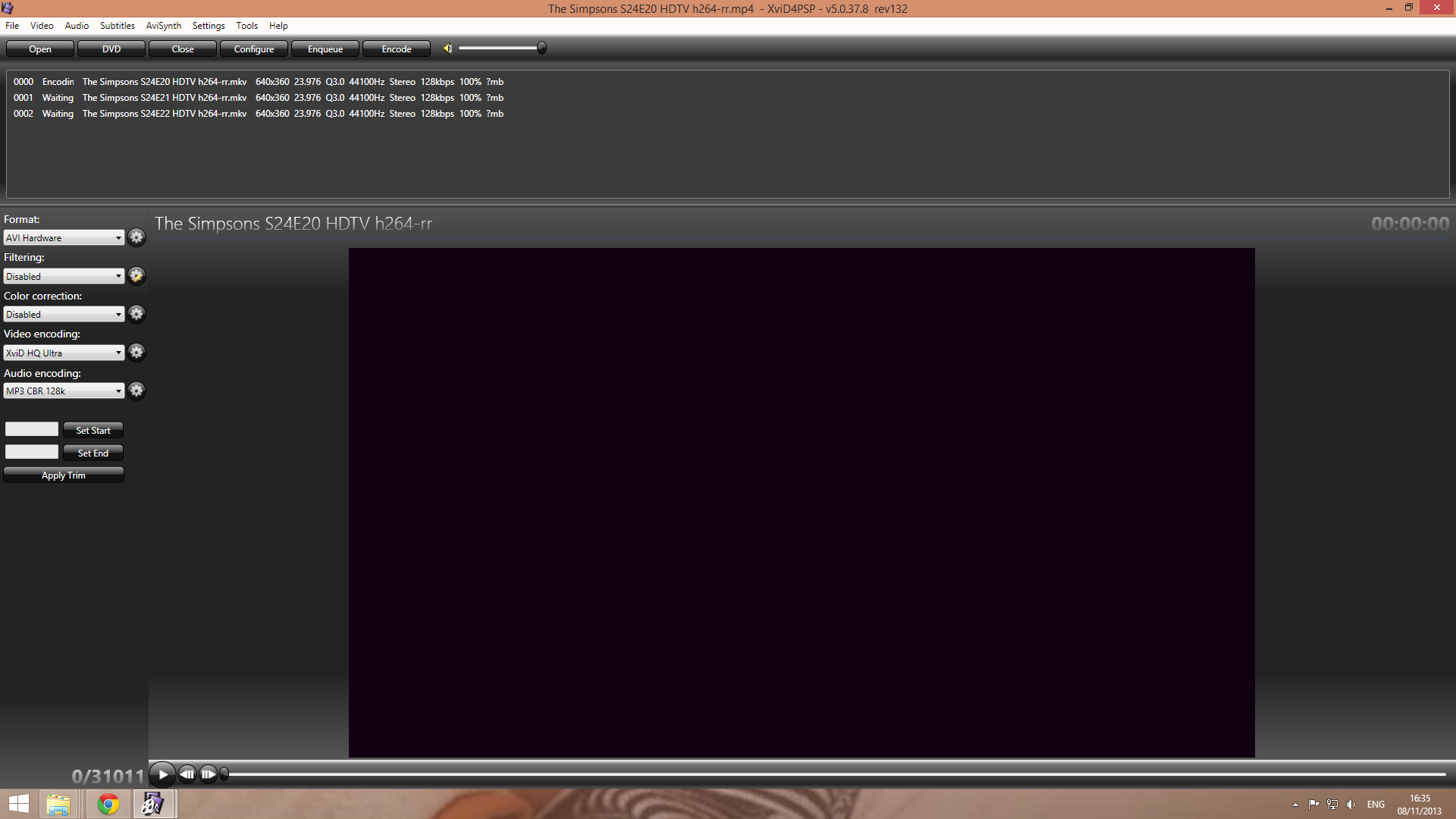Open the AviSynth menu
Image resolution: width=1456 pixels, height=819 pixels.
[163, 26]
